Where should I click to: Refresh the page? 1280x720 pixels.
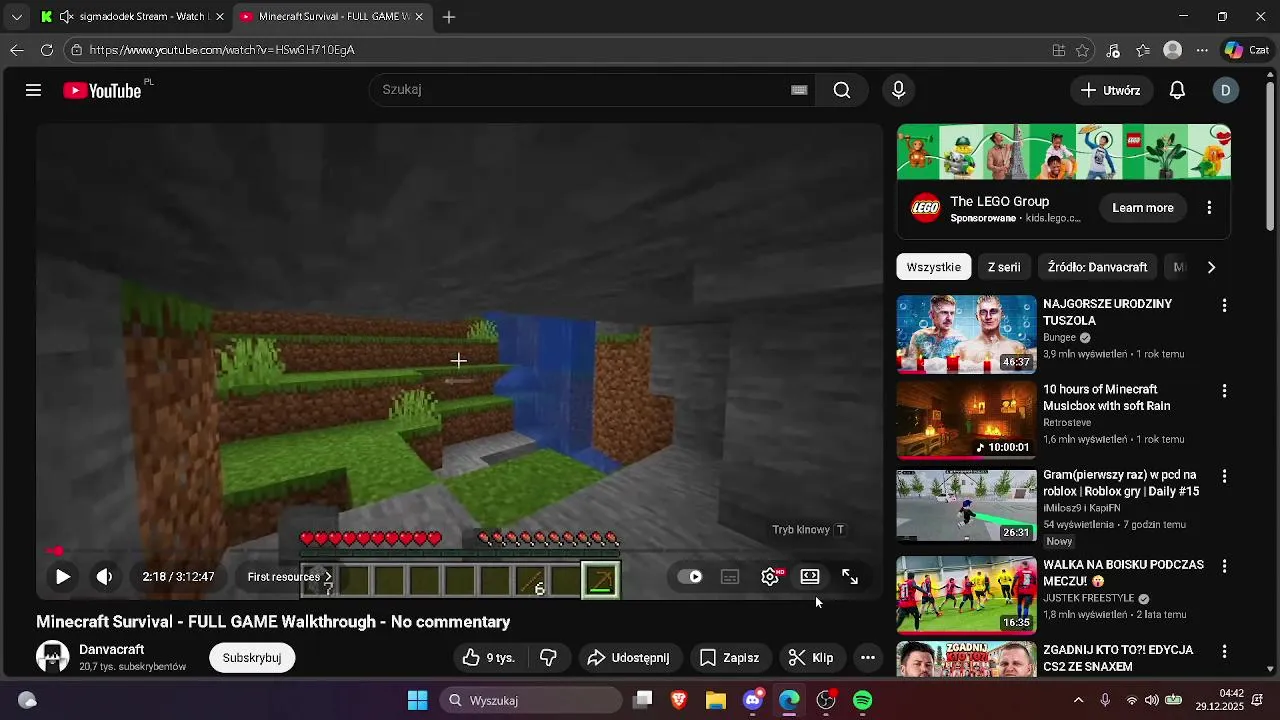coord(47,50)
